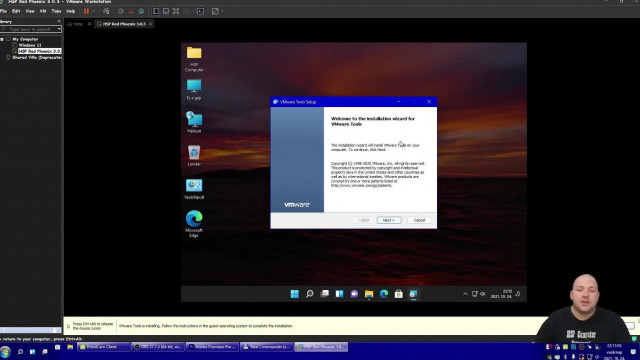This screenshot has width=640, height=360.
Task: Enter full screen mode via the toolbar icon
Action: [x=176, y=11]
